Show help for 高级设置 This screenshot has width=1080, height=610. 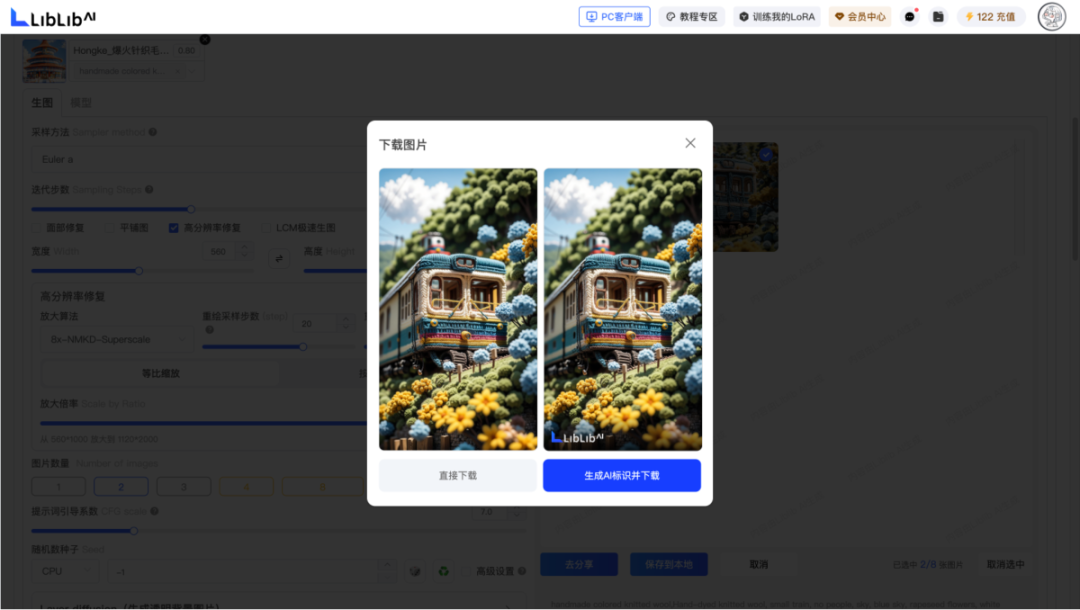click(522, 571)
